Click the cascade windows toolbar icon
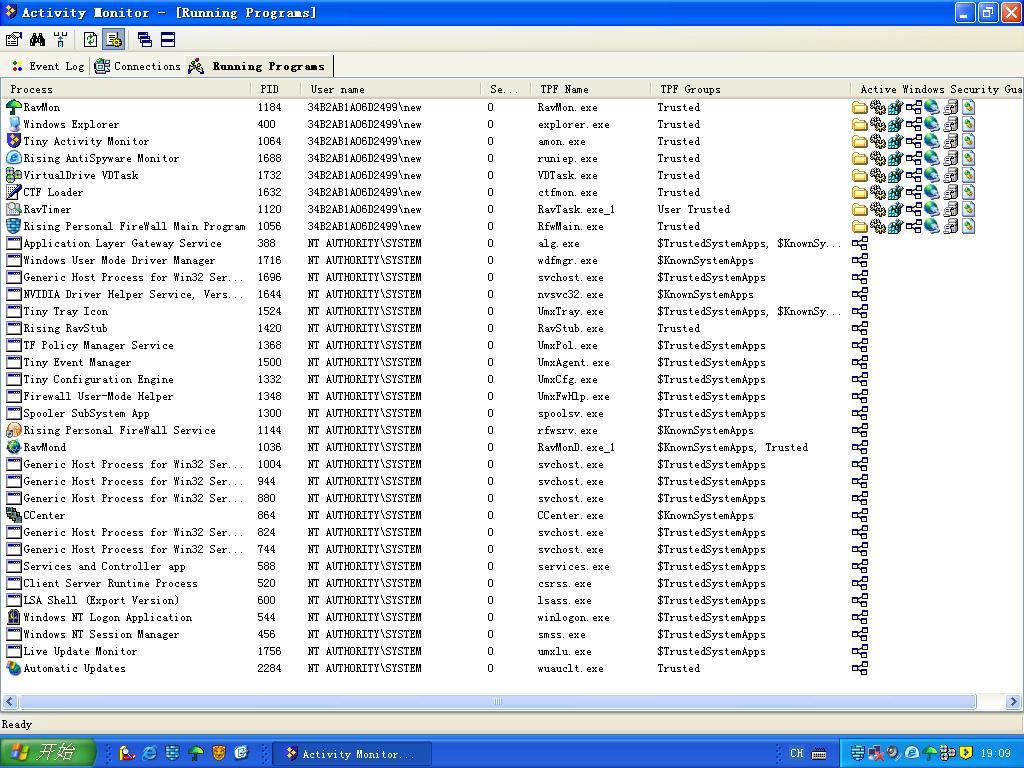The width and height of the screenshot is (1024, 768). [145, 39]
